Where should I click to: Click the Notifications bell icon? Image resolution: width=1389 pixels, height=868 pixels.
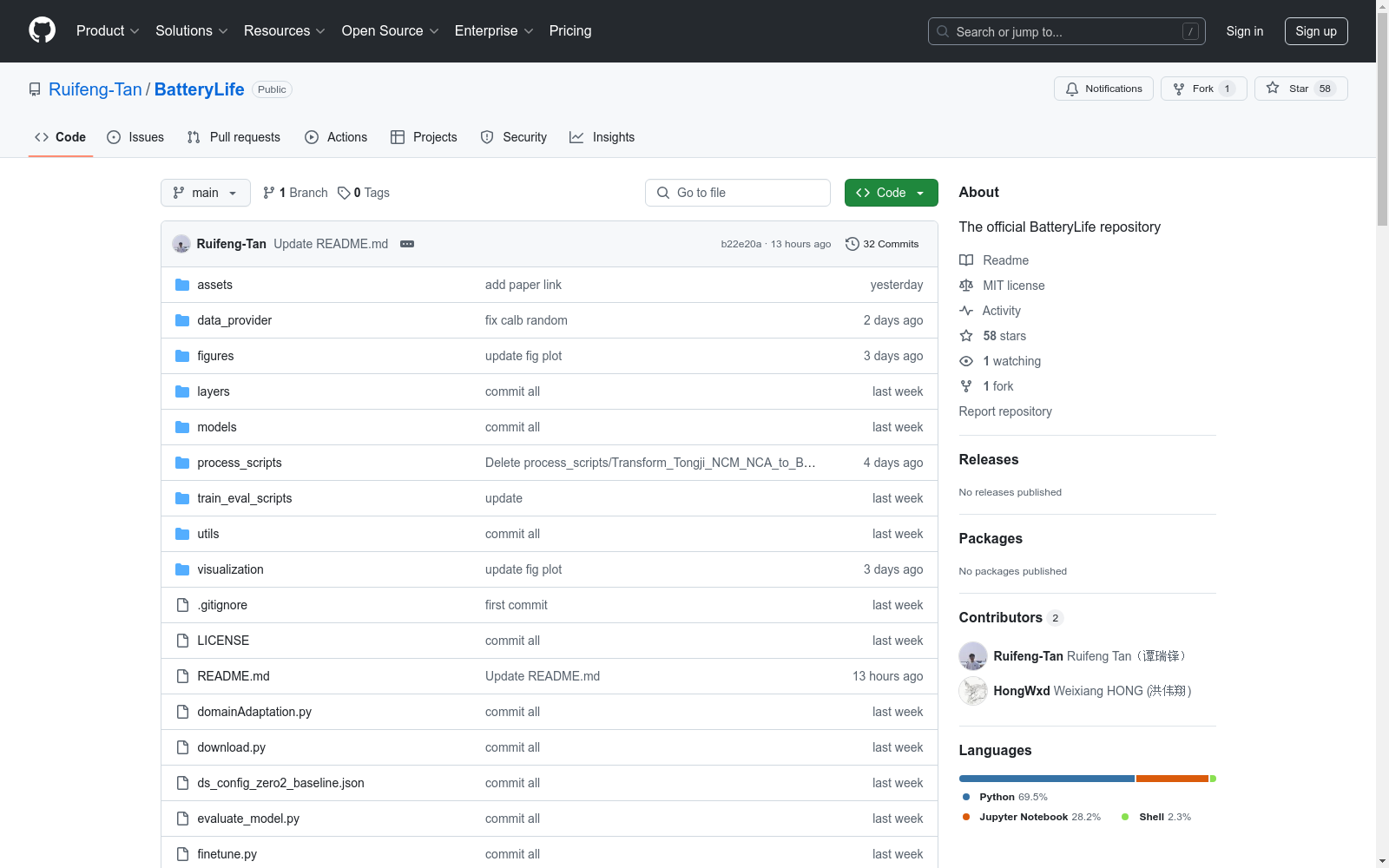(x=1072, y=89)
